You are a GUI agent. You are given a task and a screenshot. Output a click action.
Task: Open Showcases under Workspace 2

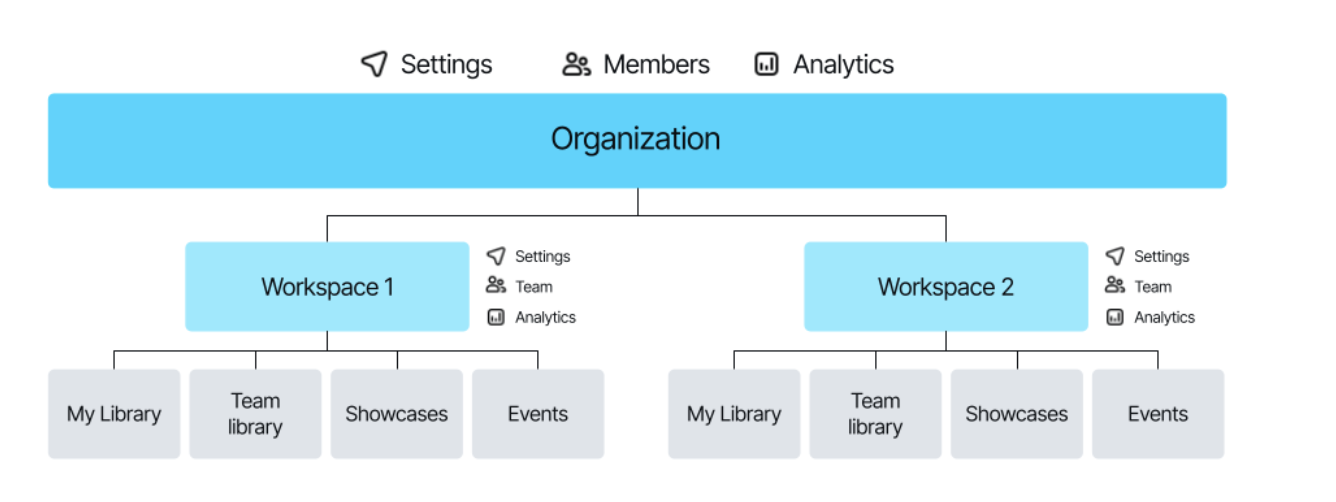(1016, 414)
